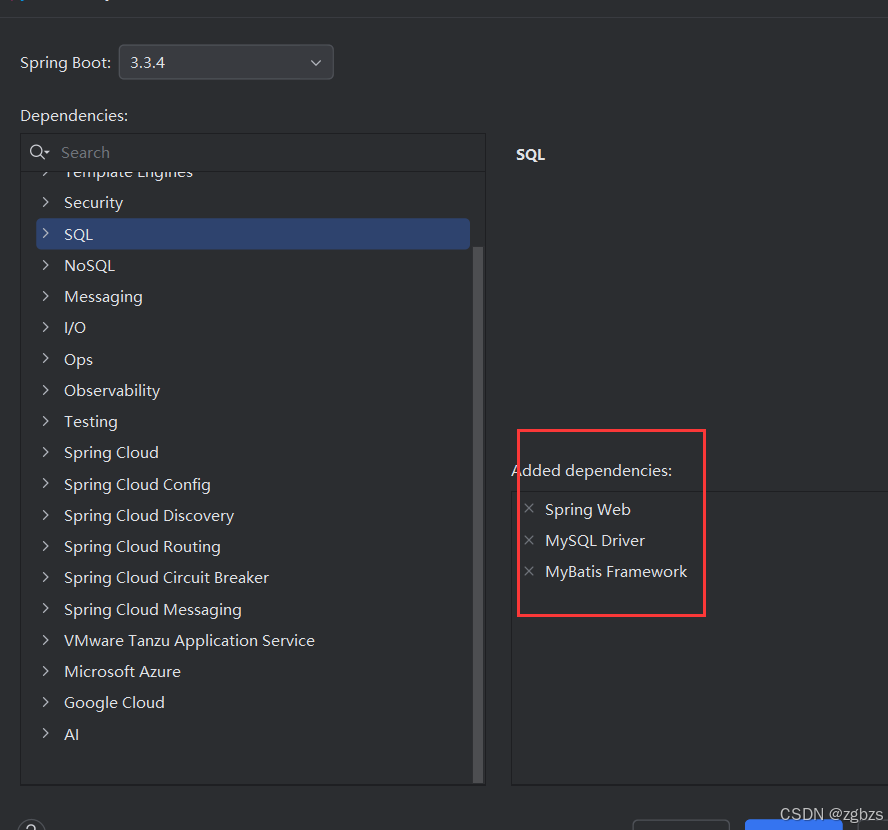Select the Spring Cloud tree item
Screen dimensions: 888x830
coord(111,453)
